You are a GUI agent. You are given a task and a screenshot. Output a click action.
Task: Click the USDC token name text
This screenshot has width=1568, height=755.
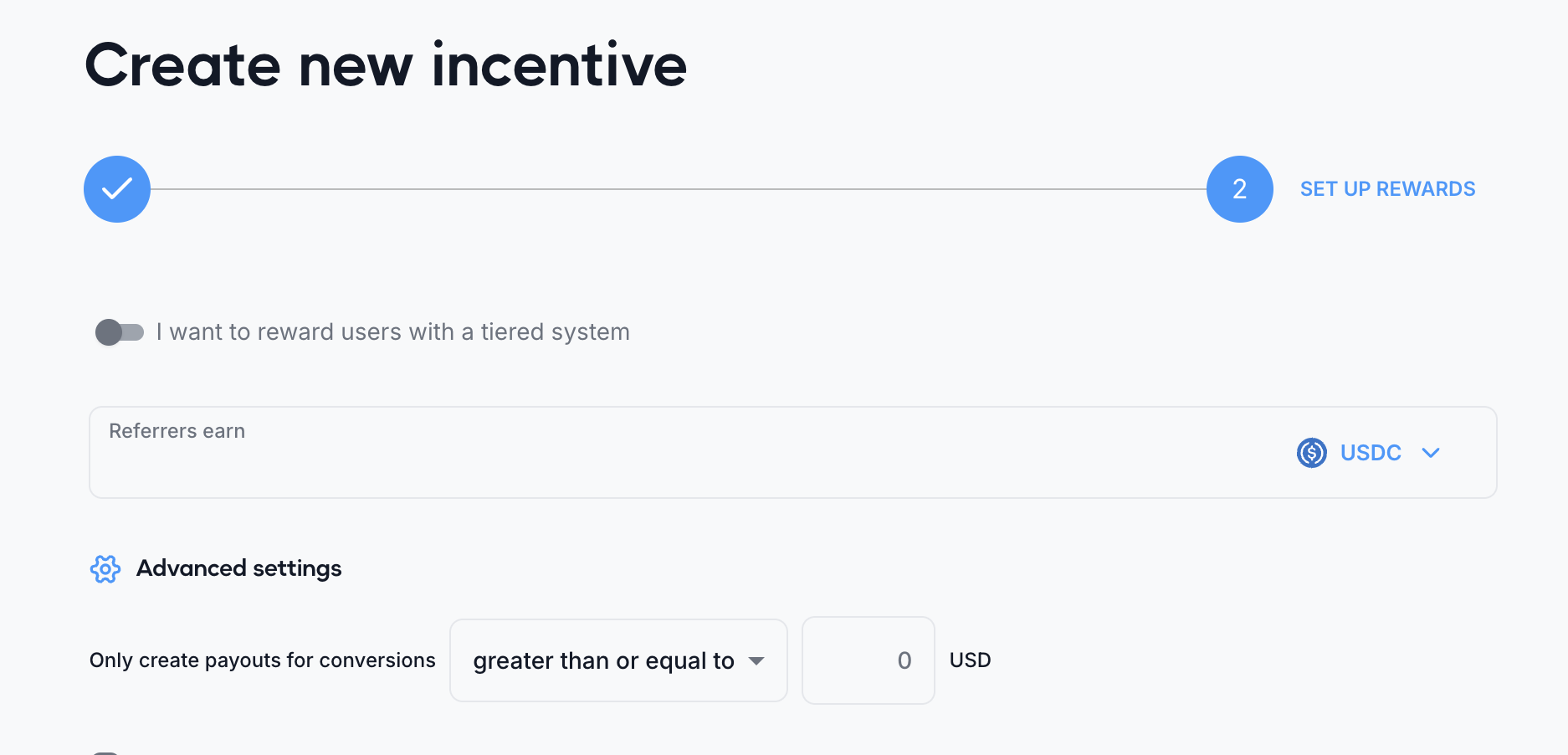(x=1370, y=453)
